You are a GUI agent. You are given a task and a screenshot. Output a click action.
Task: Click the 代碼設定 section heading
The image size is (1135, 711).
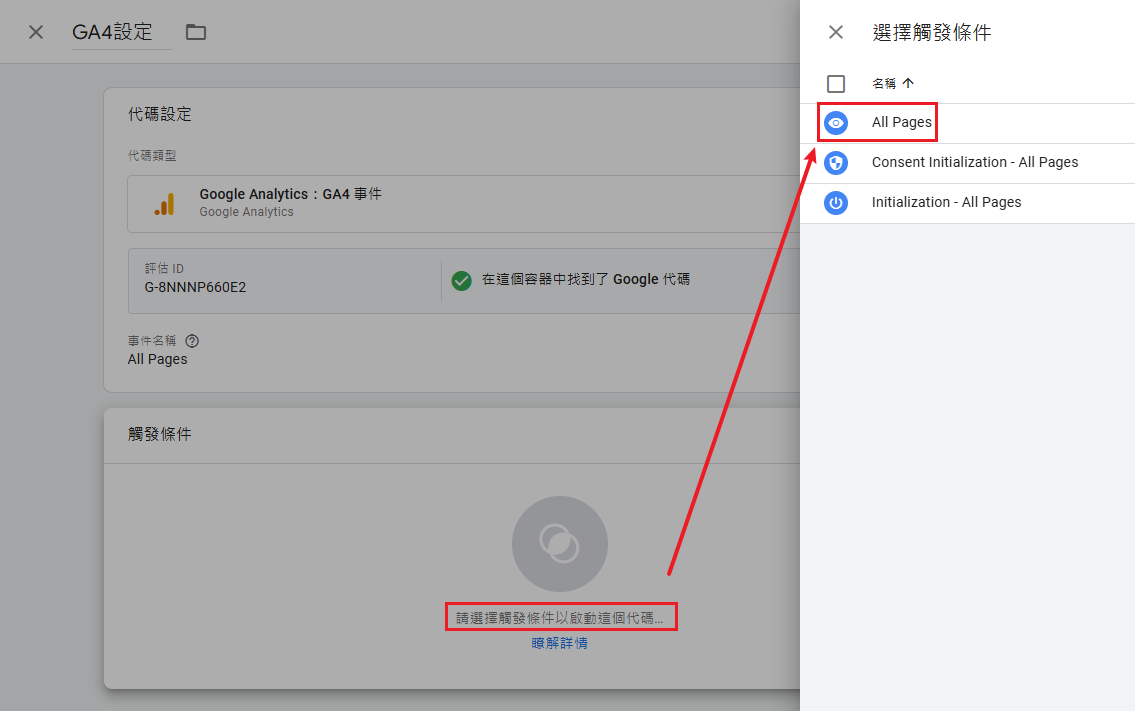tap(160, 114)
